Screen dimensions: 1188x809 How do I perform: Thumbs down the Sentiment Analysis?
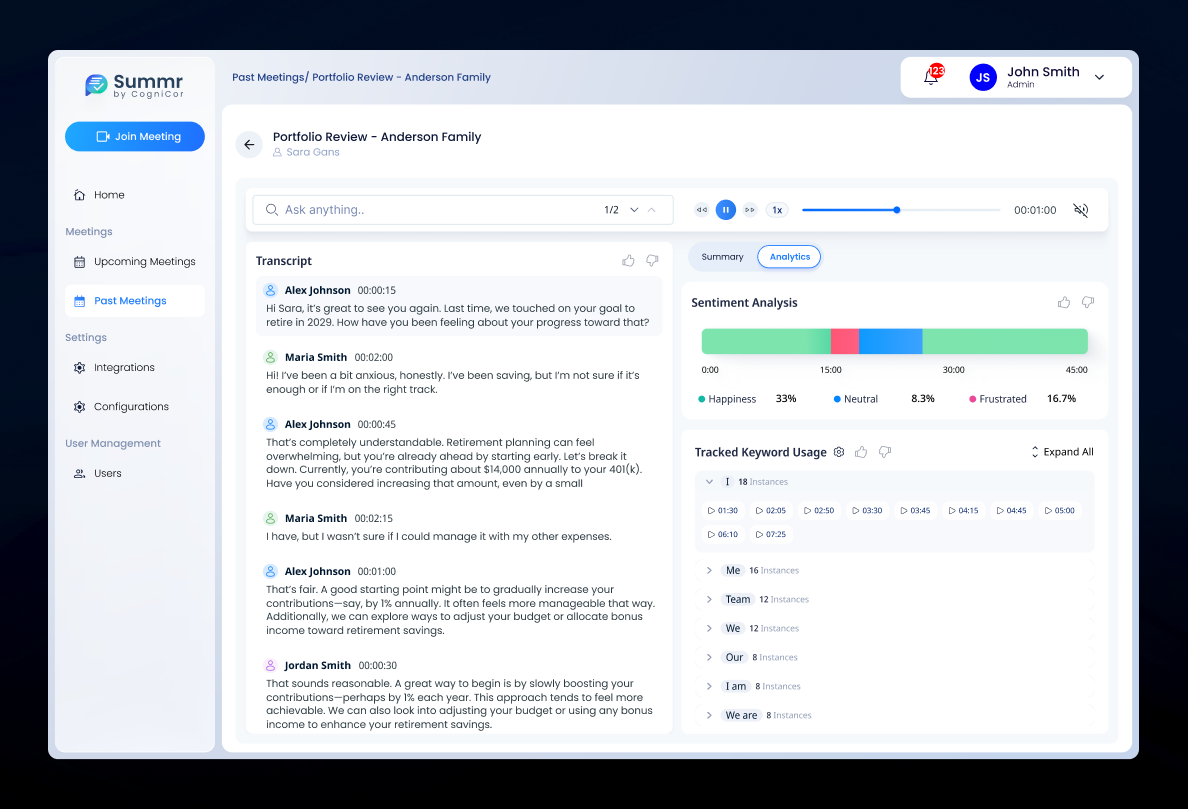1088,302
